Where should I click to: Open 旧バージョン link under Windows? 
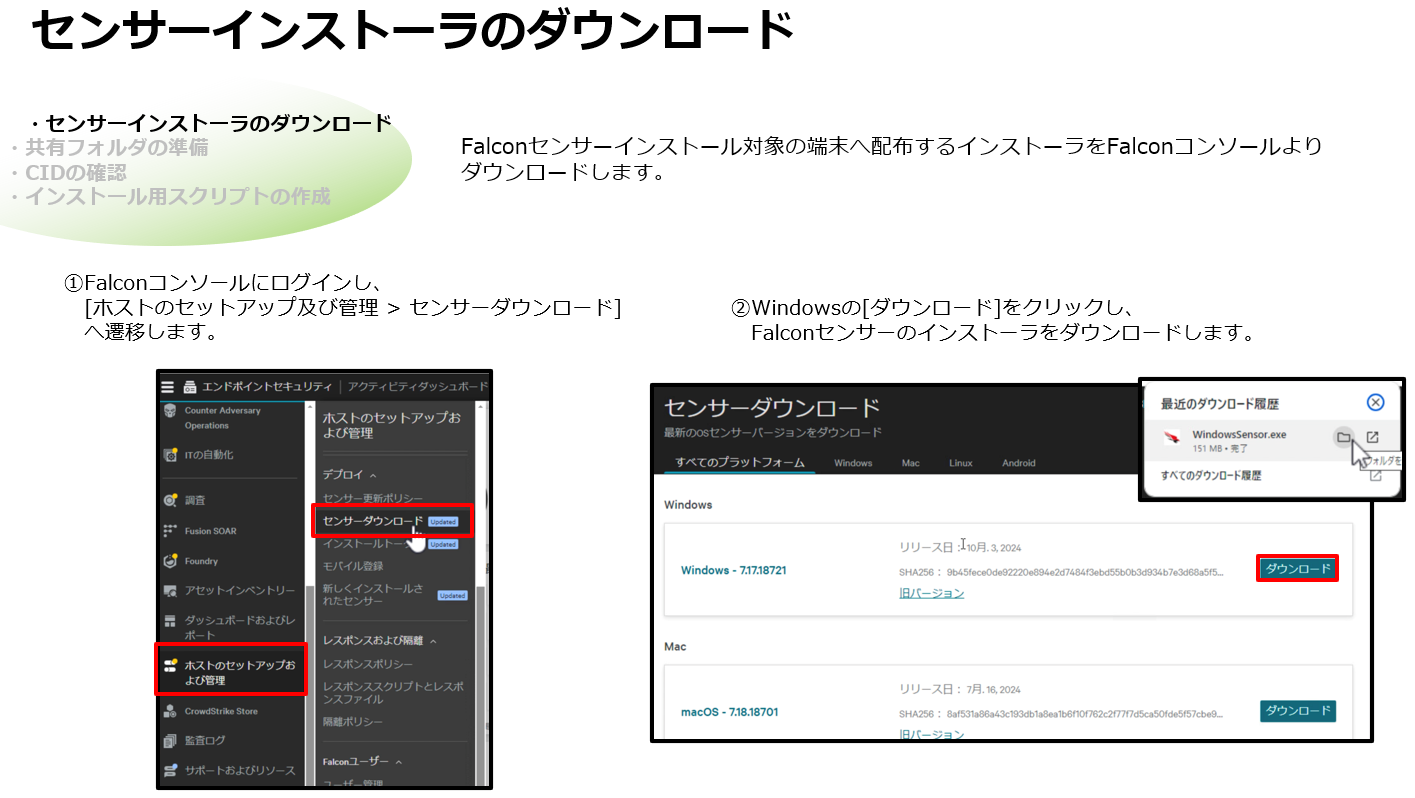pyautogui.click(x=931, y=593)
